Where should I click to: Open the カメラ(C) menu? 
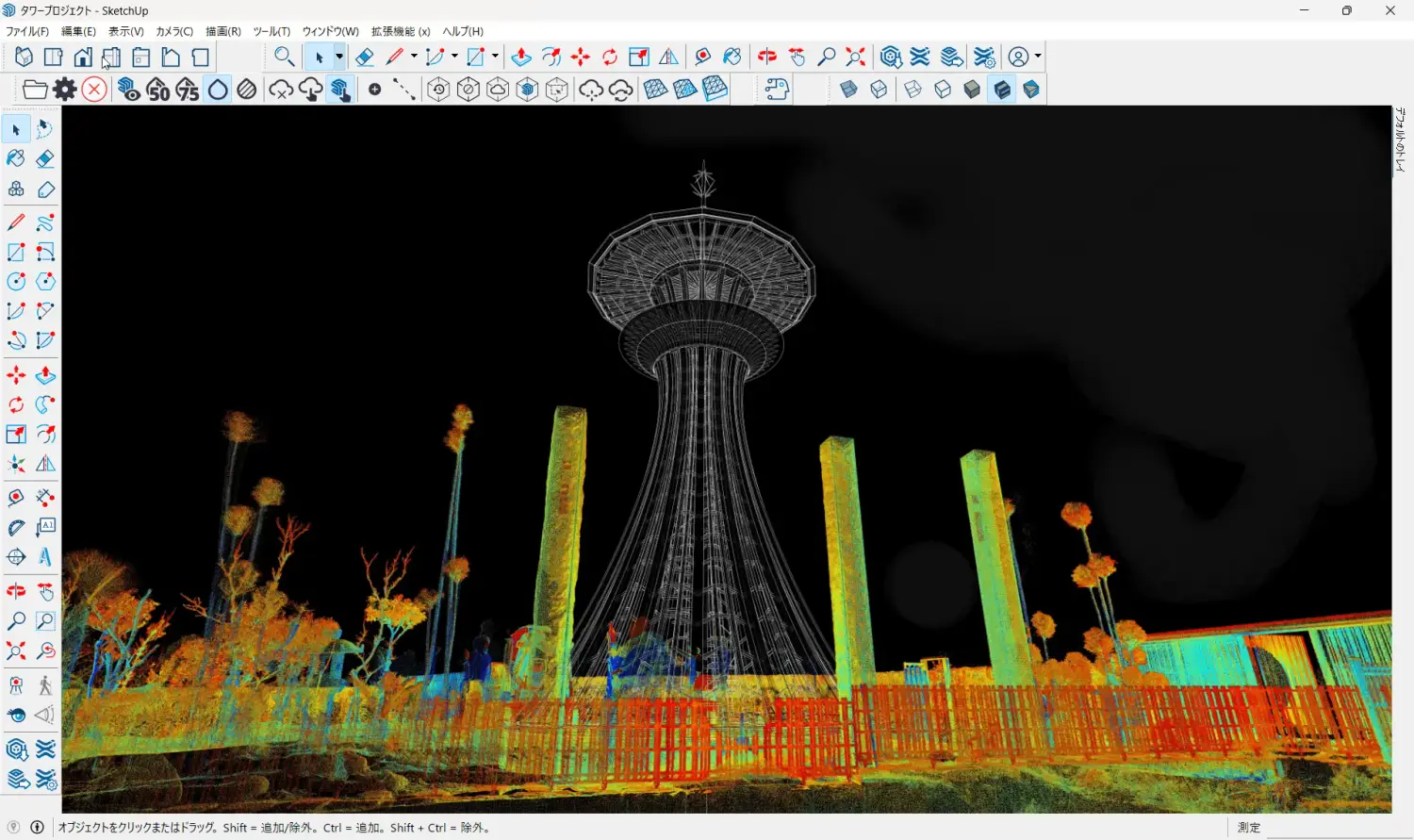pos(174,31)
